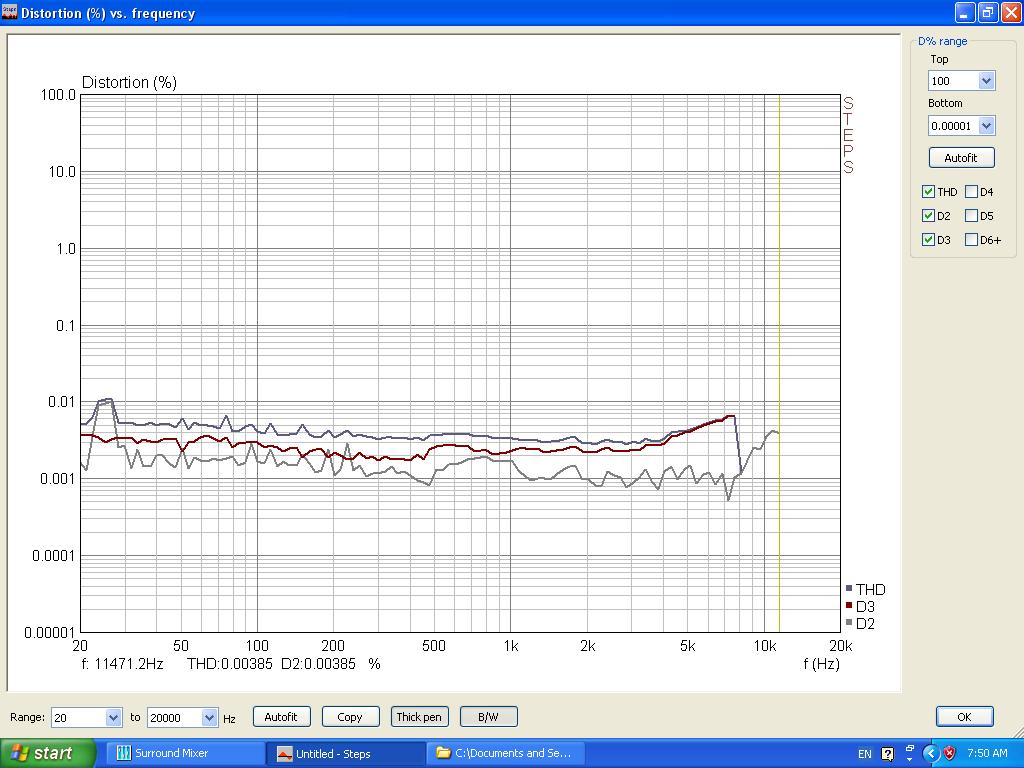This screenshot has height=768, width=1024.
Task: Open the Windows start button
Action: (47, 753)
